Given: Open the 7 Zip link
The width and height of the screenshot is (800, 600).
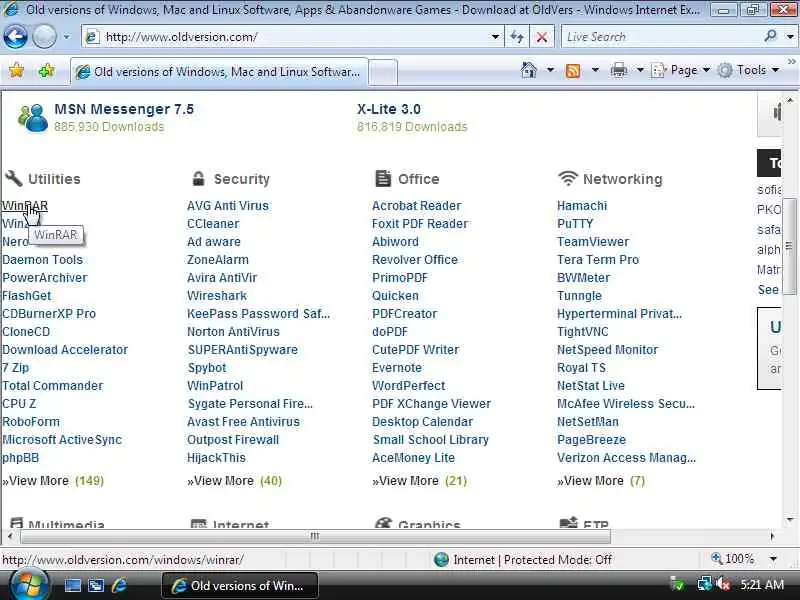Looking at the screenshot, I should click(15, 368).
